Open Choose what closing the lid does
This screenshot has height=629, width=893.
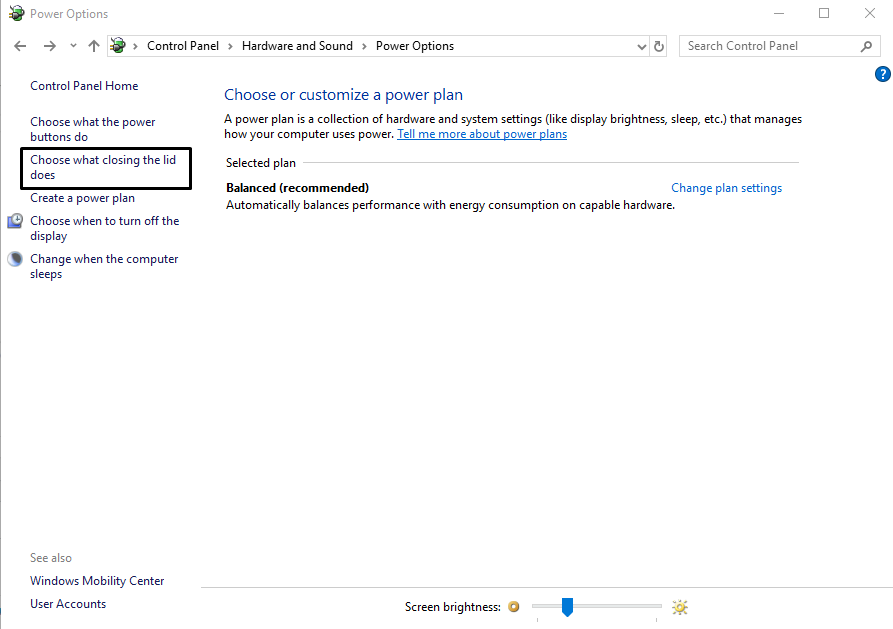click(103, 168)
